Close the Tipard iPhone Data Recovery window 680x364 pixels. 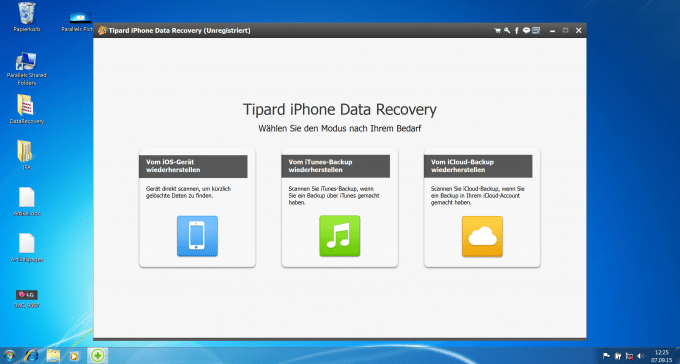click(x=579, y=30)
